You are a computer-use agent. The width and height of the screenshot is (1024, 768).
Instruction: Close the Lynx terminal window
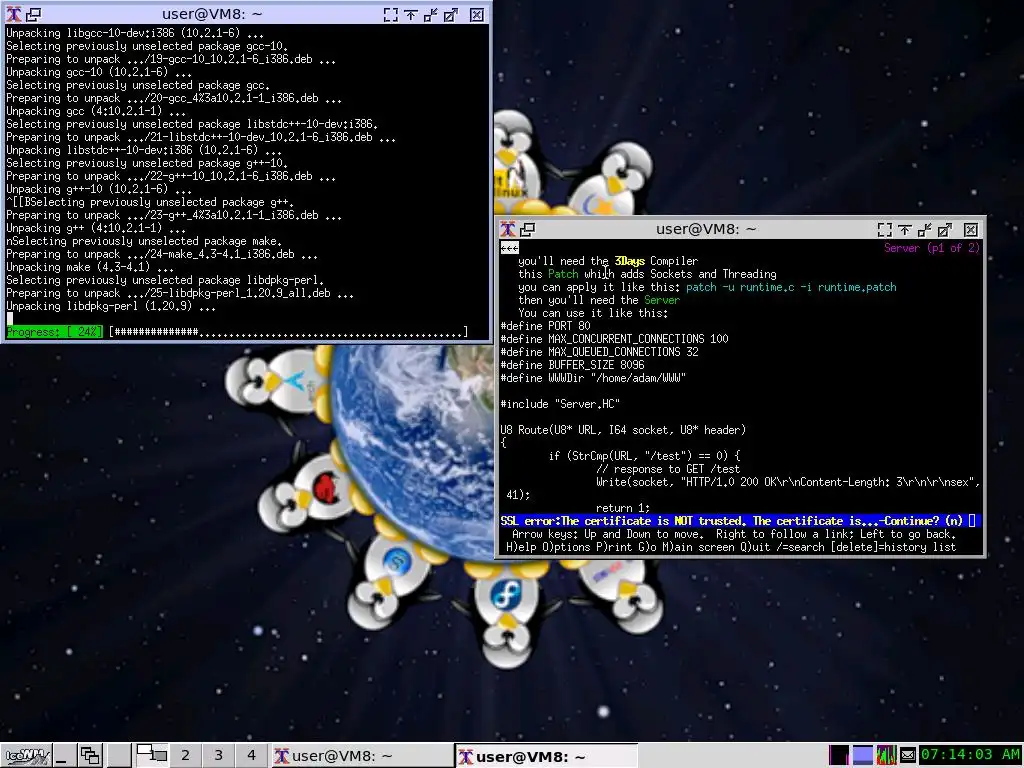coord(970,229)
